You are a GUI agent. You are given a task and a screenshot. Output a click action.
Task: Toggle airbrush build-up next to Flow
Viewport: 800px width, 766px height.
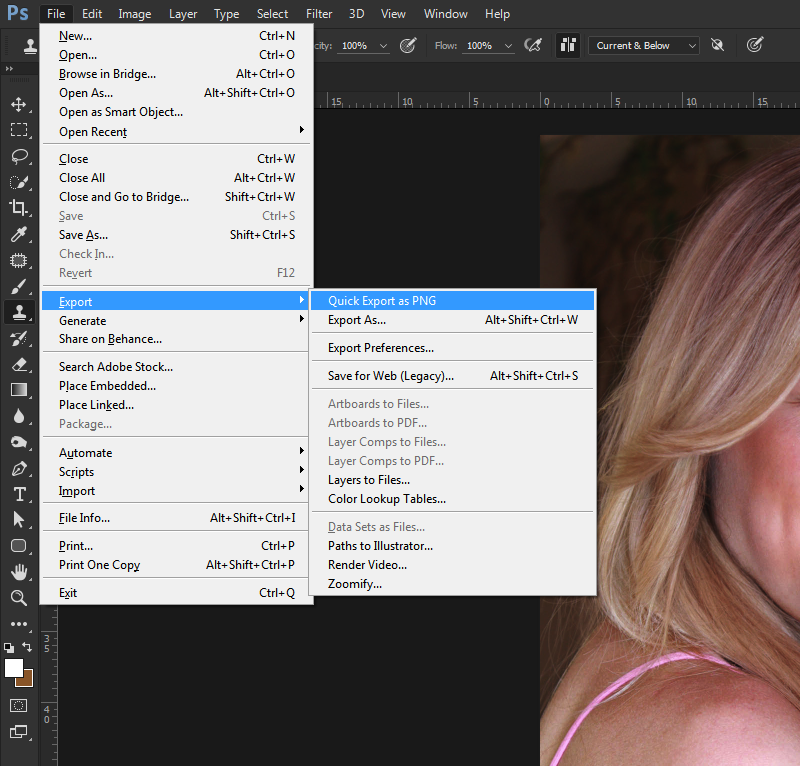coord(533,45)
